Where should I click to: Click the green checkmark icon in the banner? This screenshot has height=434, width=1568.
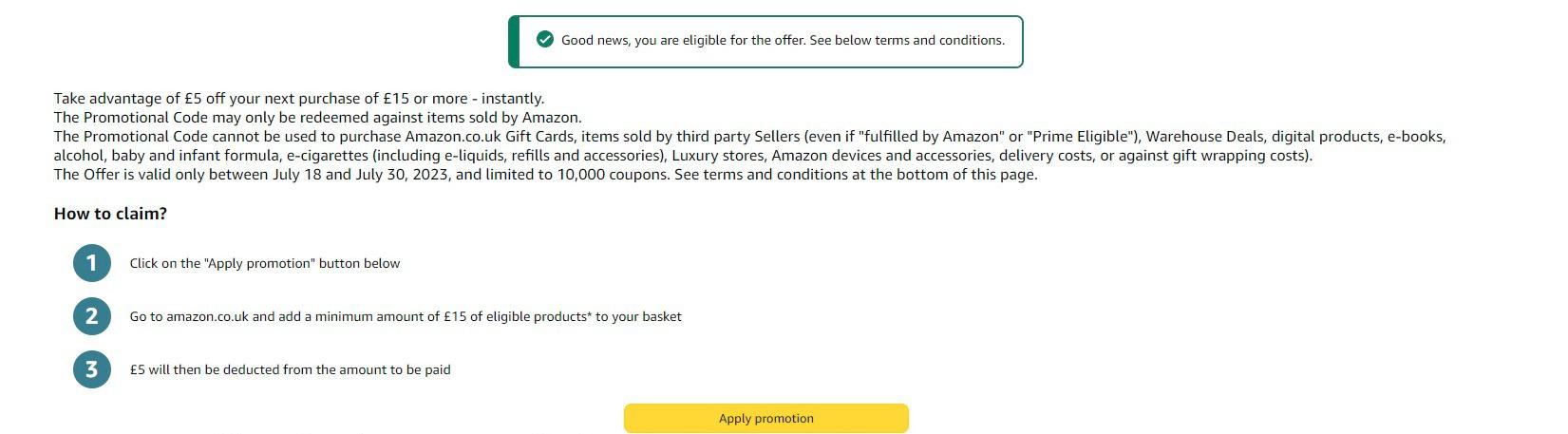coord(544,40)
